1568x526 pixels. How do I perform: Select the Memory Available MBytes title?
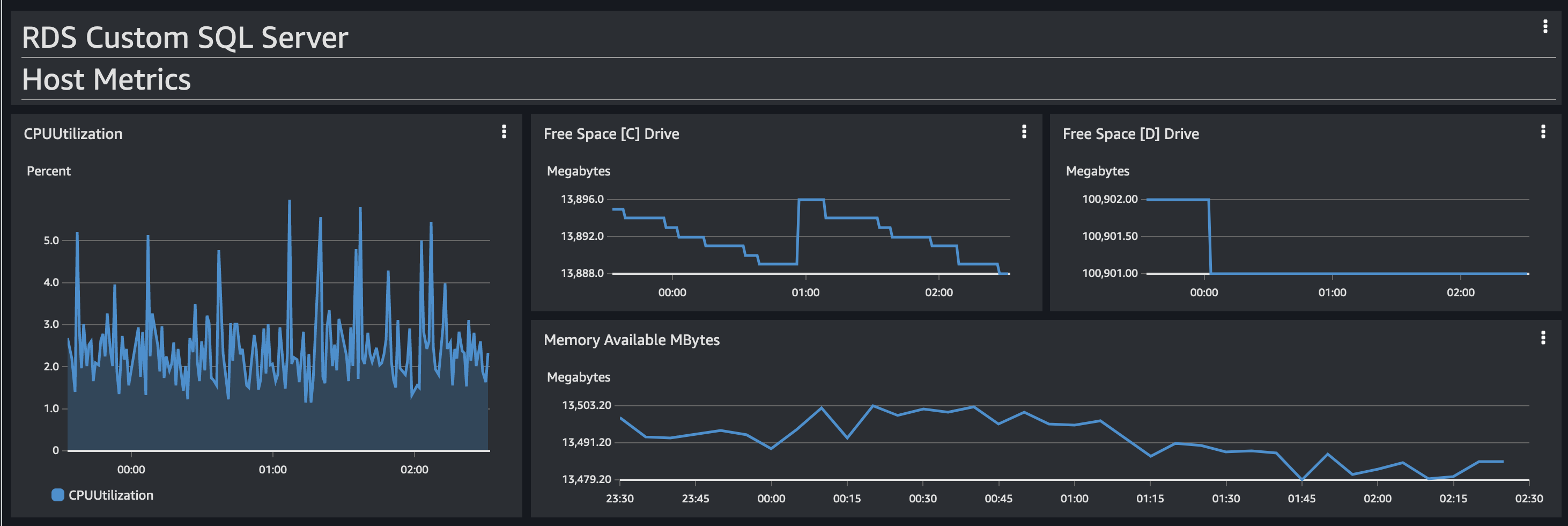tap(631, 340)
